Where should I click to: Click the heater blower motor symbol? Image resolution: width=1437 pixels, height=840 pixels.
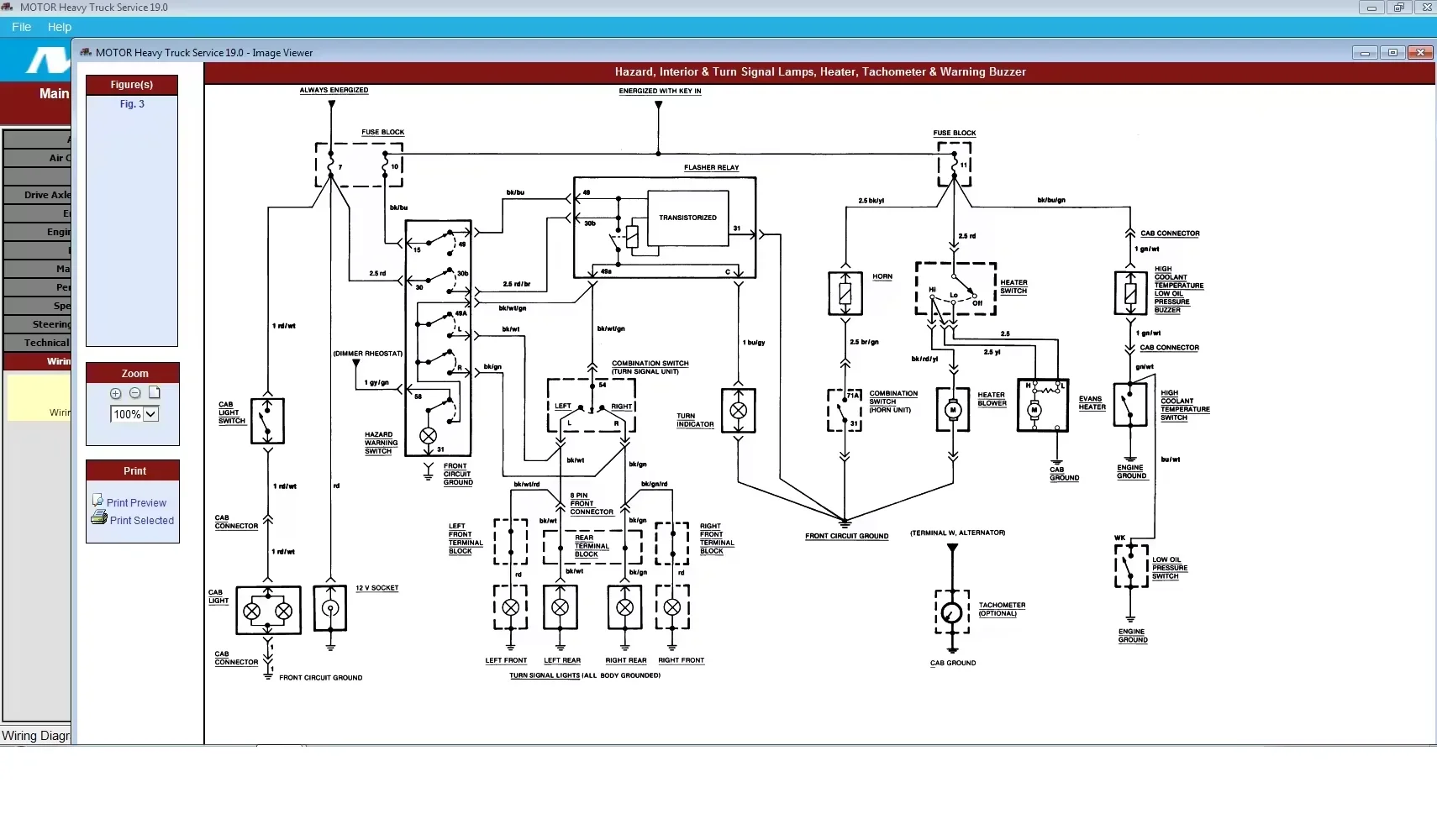(953, 410)
